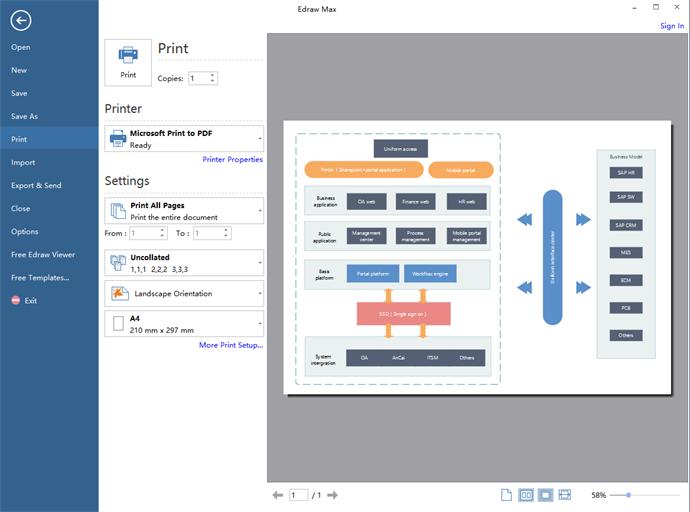The width and height of the screenshot is (690, 512).
Task: Maximize the Edraw Max window
Action: pos(656,7)
